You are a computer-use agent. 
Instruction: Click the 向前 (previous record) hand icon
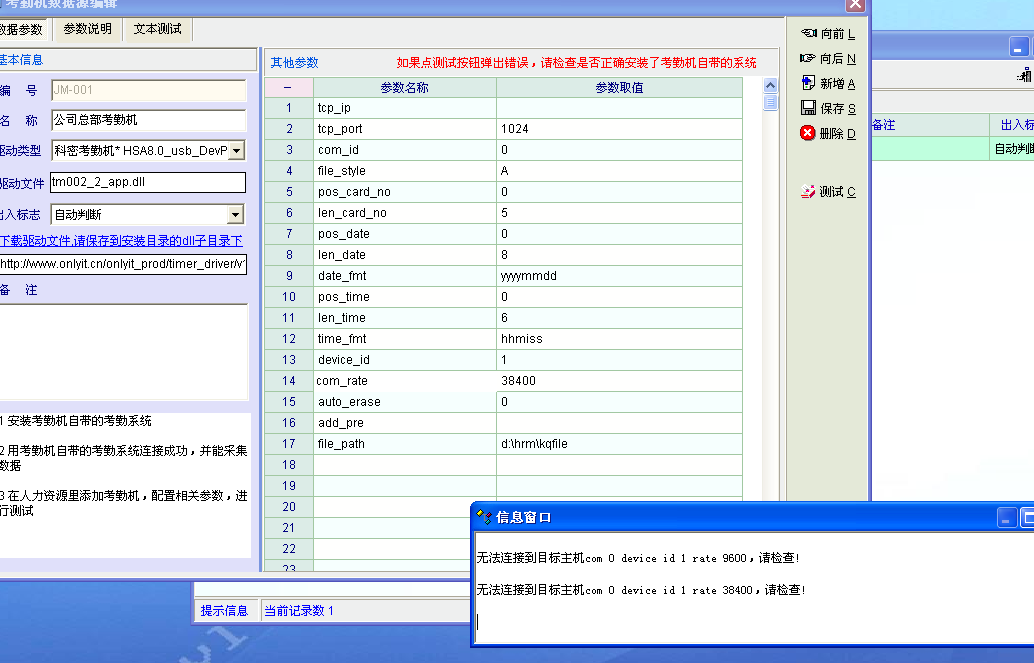coord(809,34)
